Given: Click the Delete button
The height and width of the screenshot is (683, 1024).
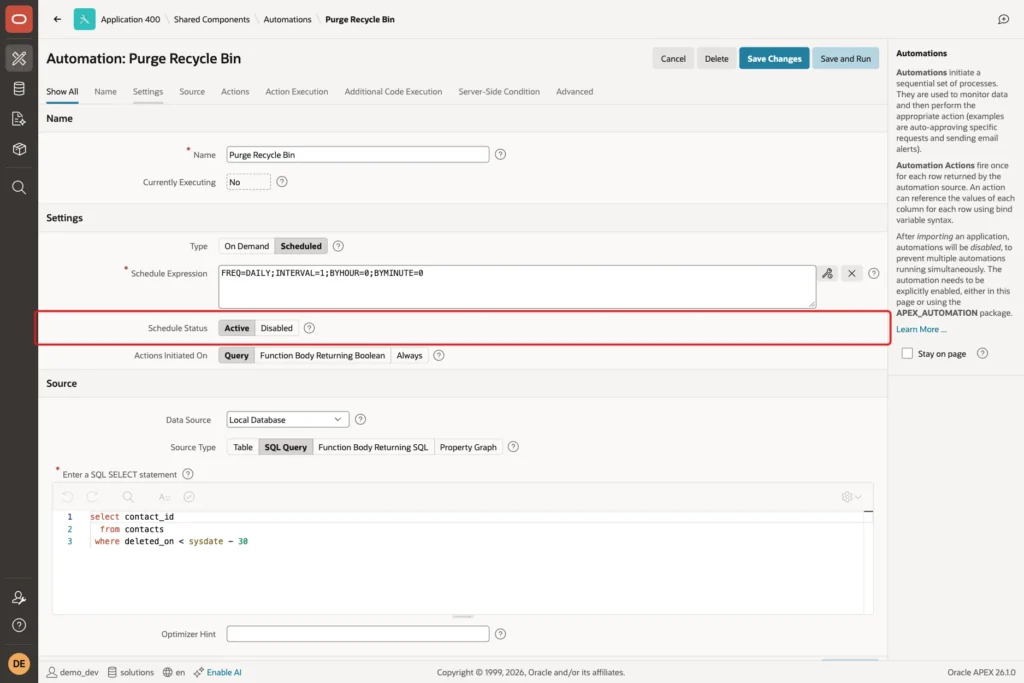Looking at the screenshot, I should [716, 58].
